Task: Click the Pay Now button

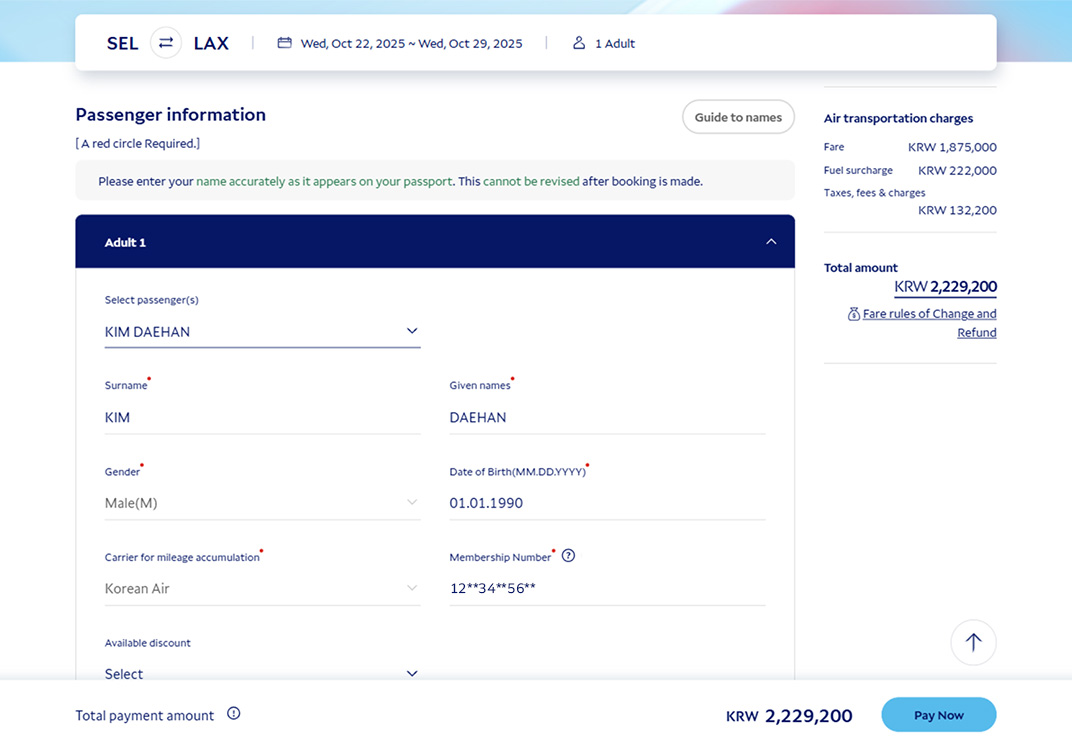Action: 939,715
